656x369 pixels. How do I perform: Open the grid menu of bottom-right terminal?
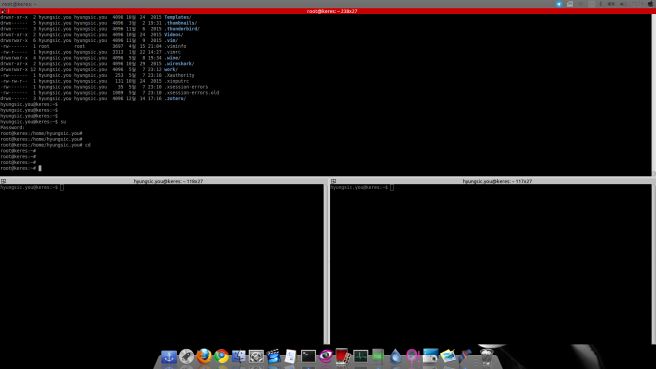click(x=333, y=181)
